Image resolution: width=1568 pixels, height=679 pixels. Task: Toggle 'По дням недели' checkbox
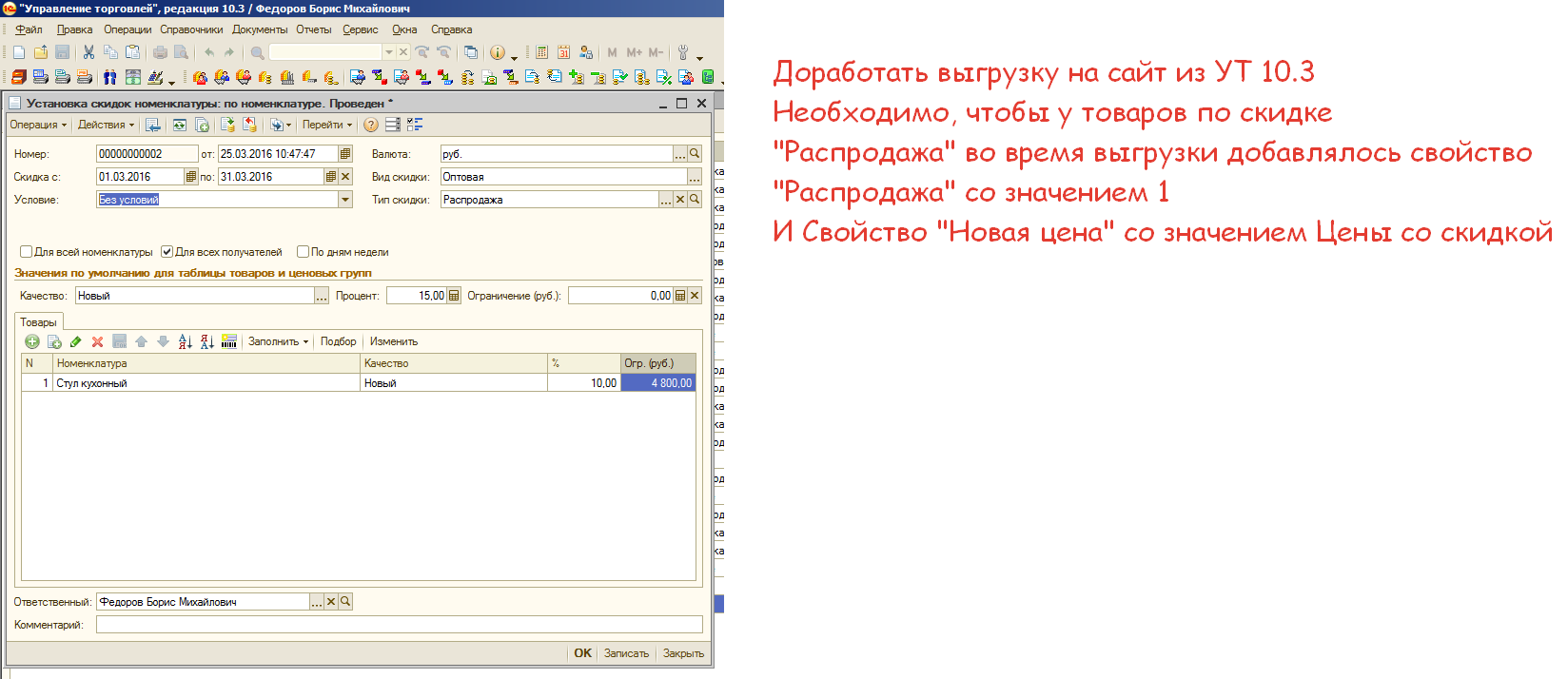(303, 252)
